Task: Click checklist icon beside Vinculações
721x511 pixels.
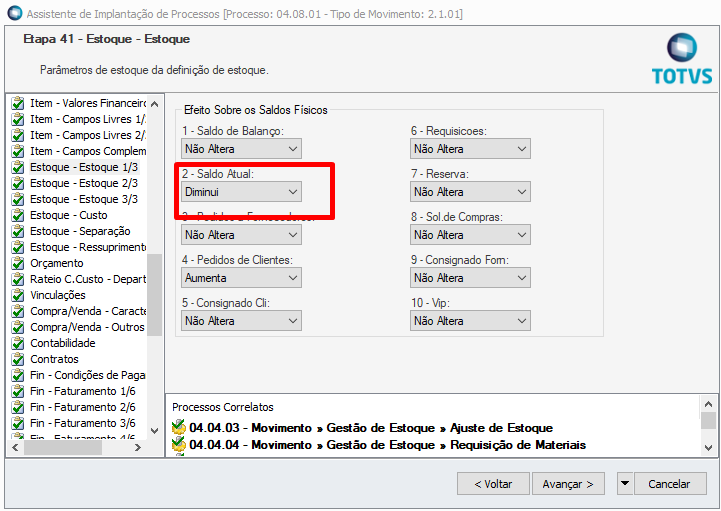Action: [17, 295]
